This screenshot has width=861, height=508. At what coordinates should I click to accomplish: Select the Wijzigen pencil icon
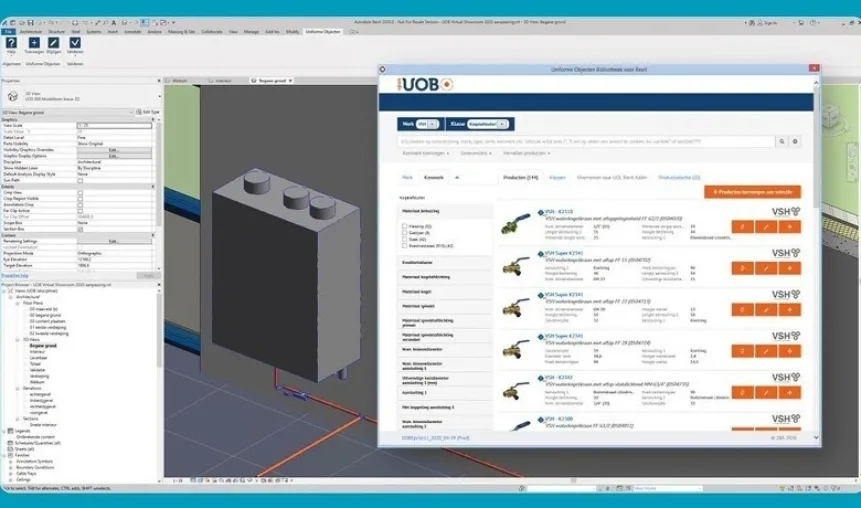pos(54,43)
